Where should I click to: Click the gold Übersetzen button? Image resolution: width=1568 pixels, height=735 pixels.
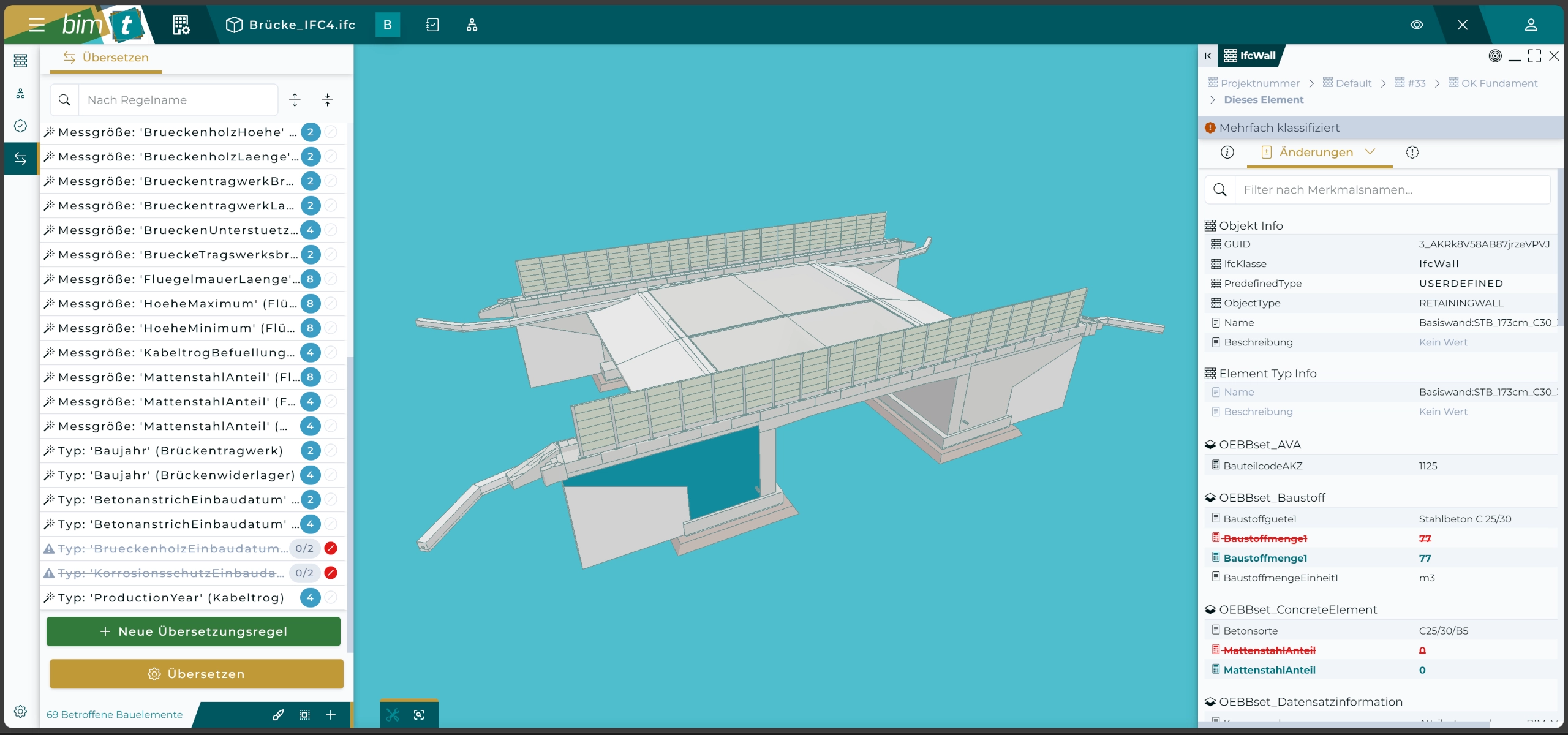point(196,674)
